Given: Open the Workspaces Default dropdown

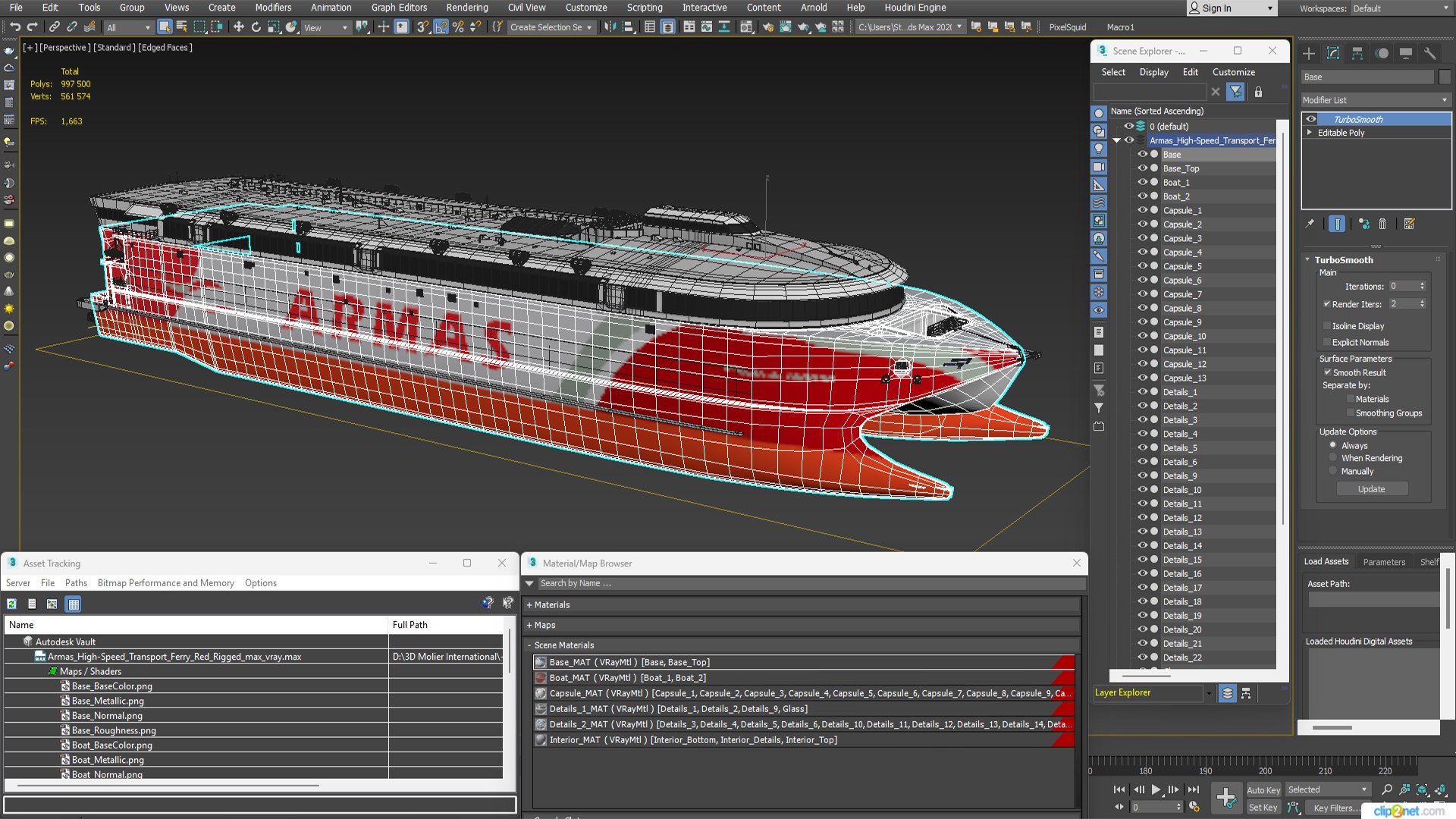Looking at the screenshot, I should tap(1400, 8).
